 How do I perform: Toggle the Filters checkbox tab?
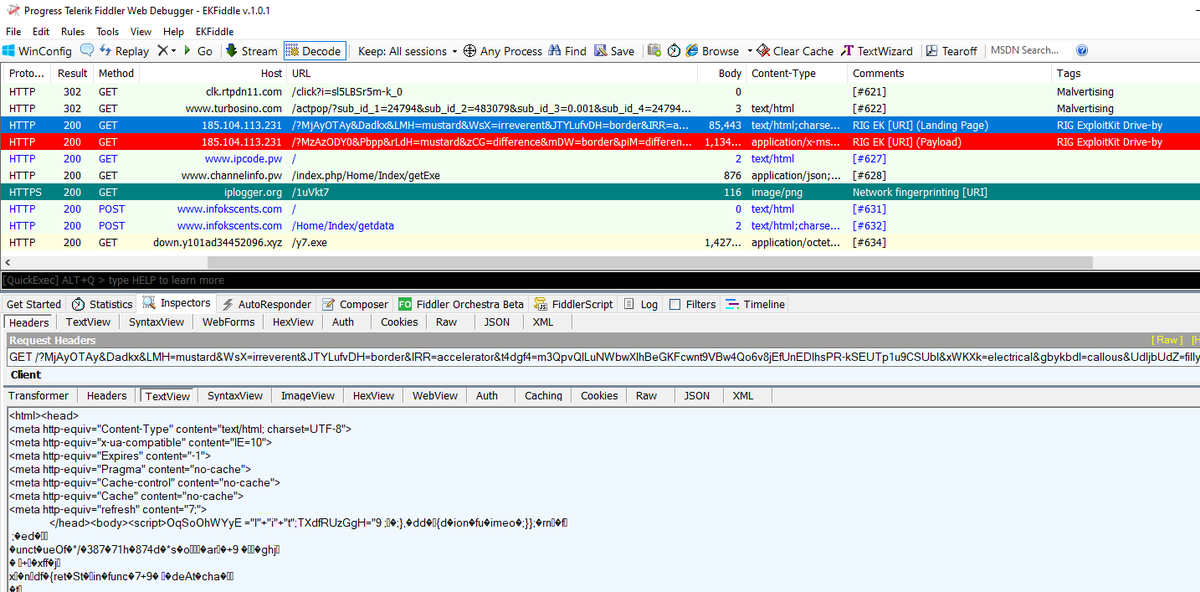[693, 304]
